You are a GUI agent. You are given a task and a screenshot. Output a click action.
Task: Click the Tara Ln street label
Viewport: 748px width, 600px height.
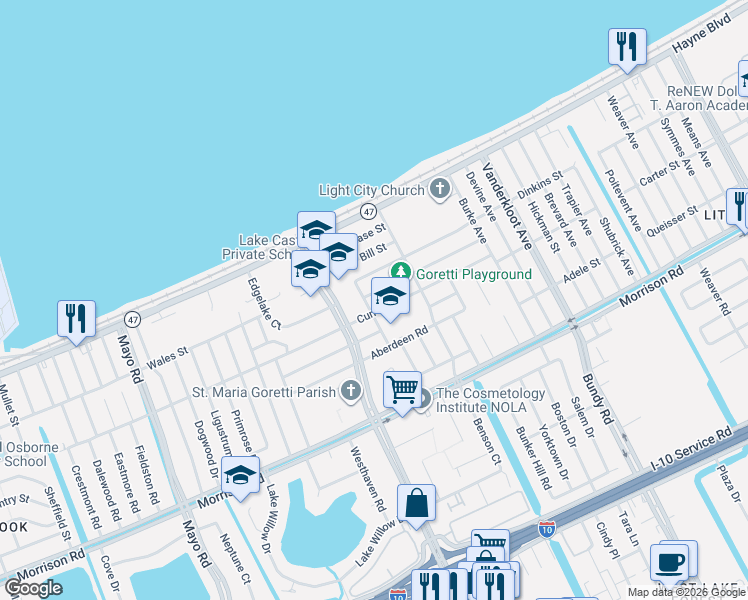click(629, 528)
